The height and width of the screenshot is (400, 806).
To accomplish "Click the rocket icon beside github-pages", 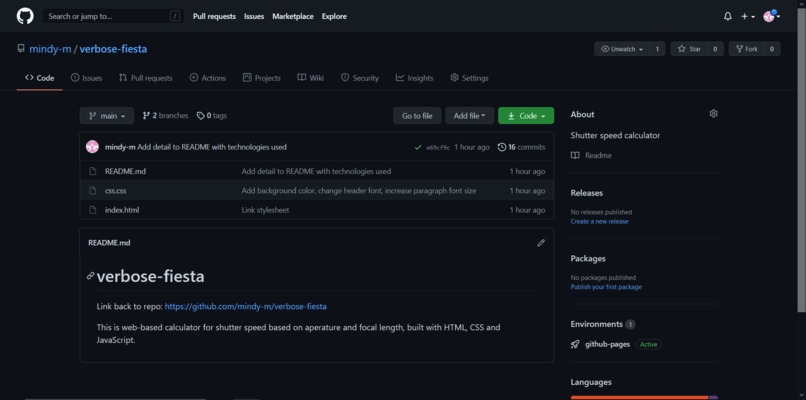I will click(575, 344).
